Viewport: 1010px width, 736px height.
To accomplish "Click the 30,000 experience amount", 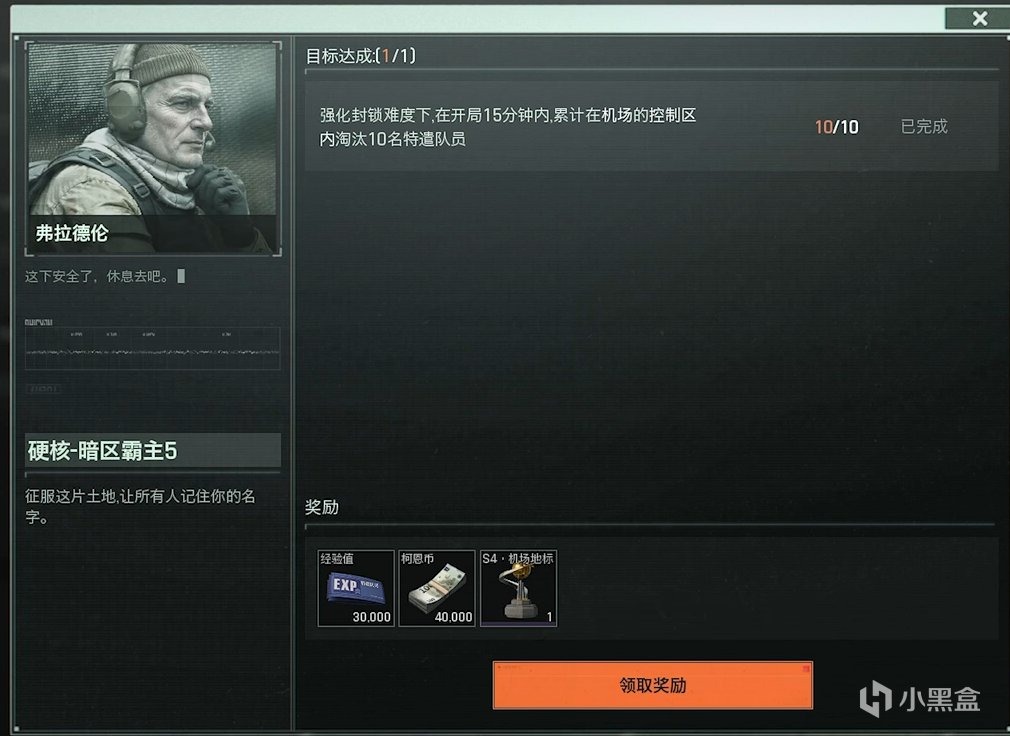I will coord(372,617).
